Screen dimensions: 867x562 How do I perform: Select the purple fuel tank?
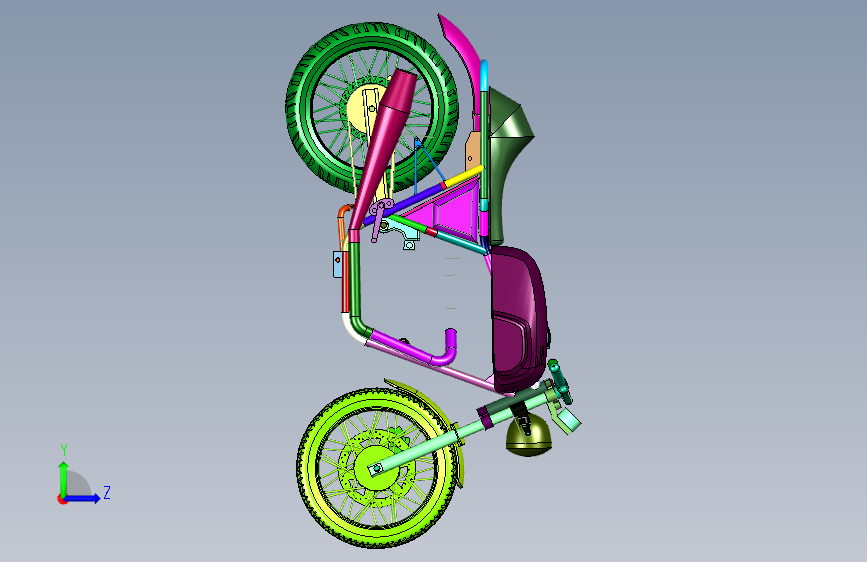tap(519, 318)
